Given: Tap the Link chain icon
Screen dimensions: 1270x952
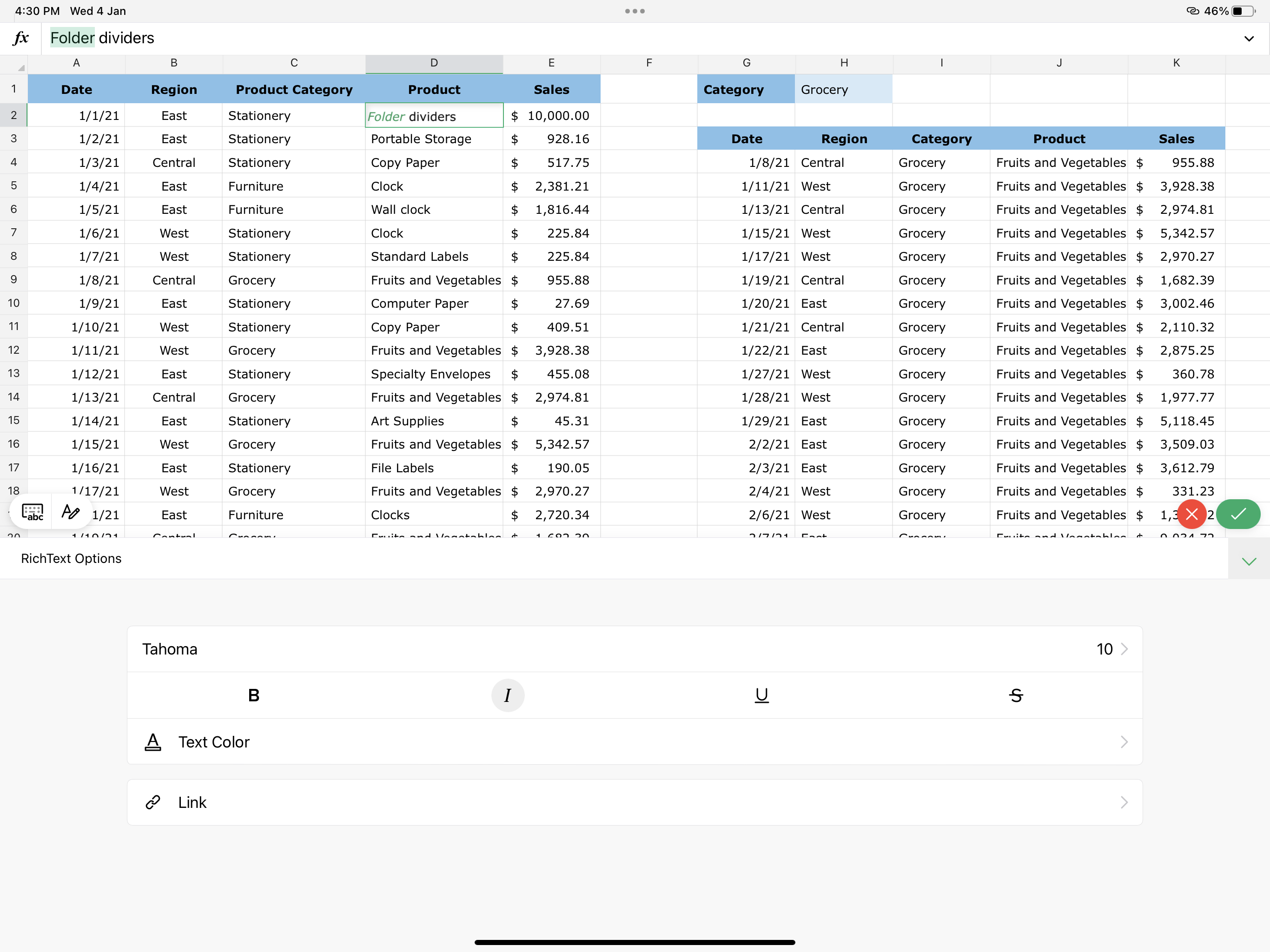Looking at the screenshot, I should click(153, 802).
